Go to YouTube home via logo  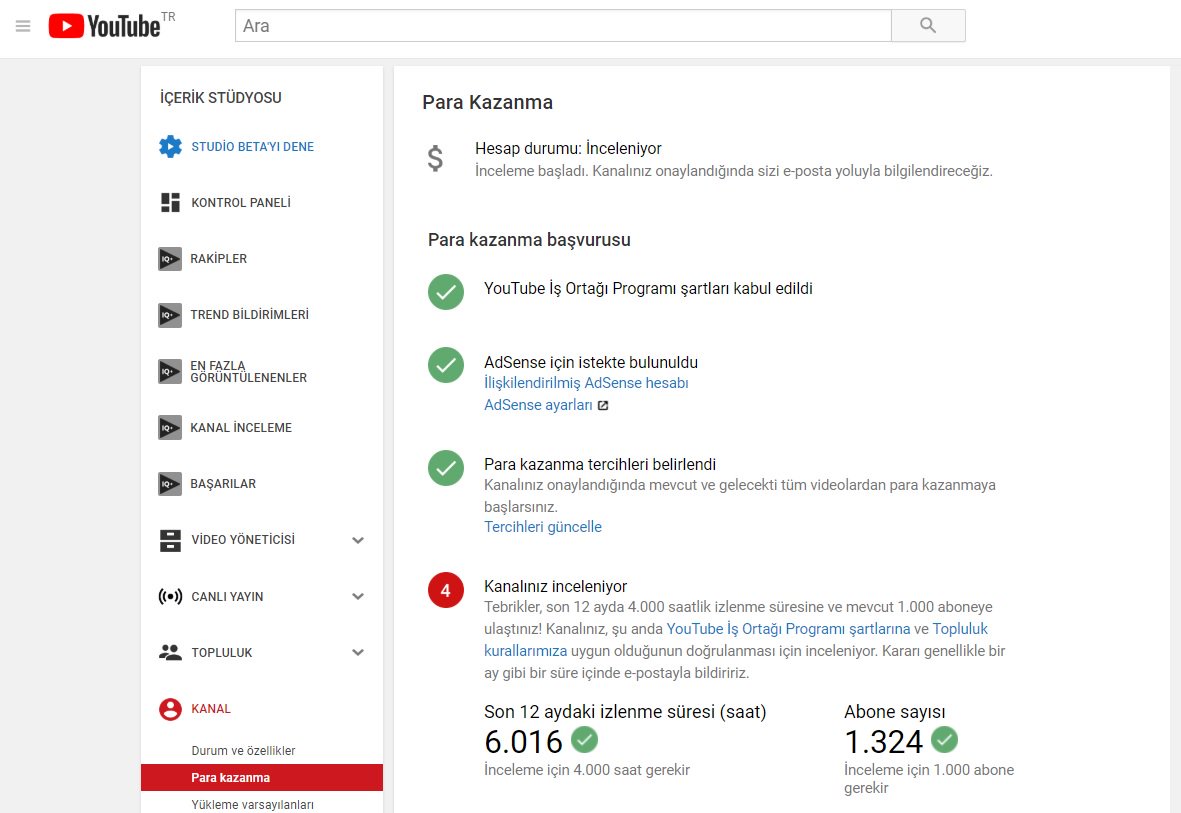click(x=104, y=26)
